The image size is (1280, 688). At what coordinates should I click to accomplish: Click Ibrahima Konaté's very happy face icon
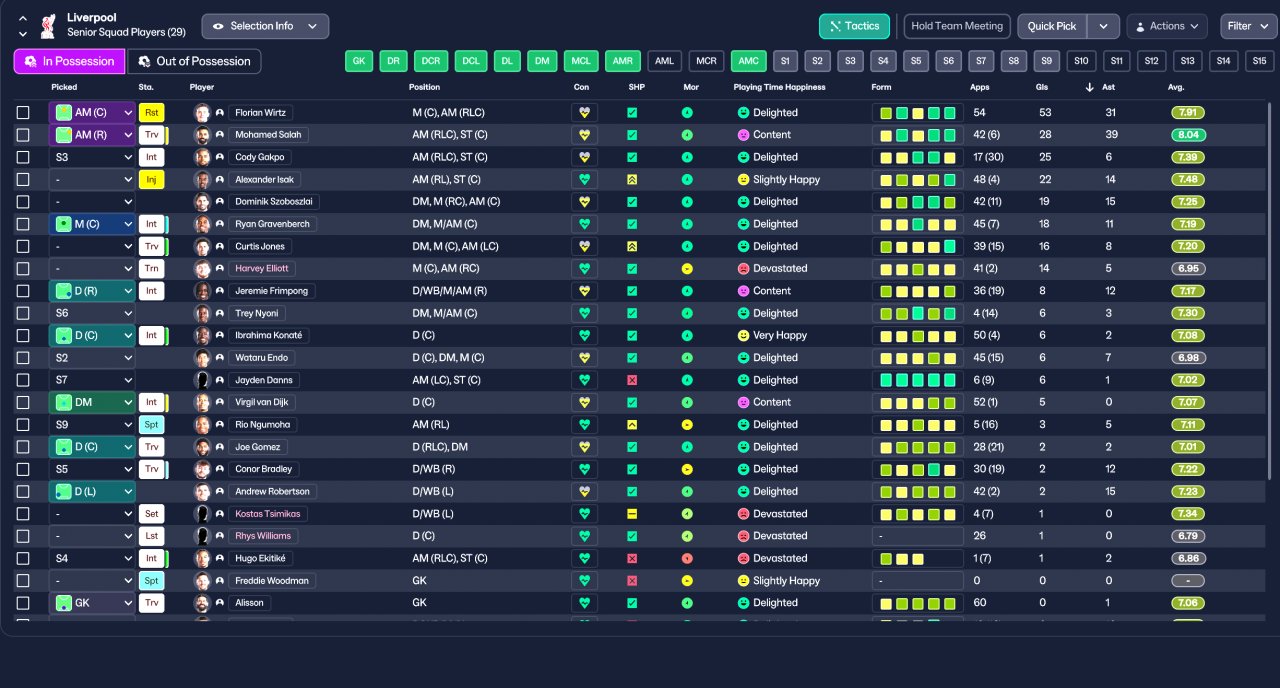coord(743,335)
